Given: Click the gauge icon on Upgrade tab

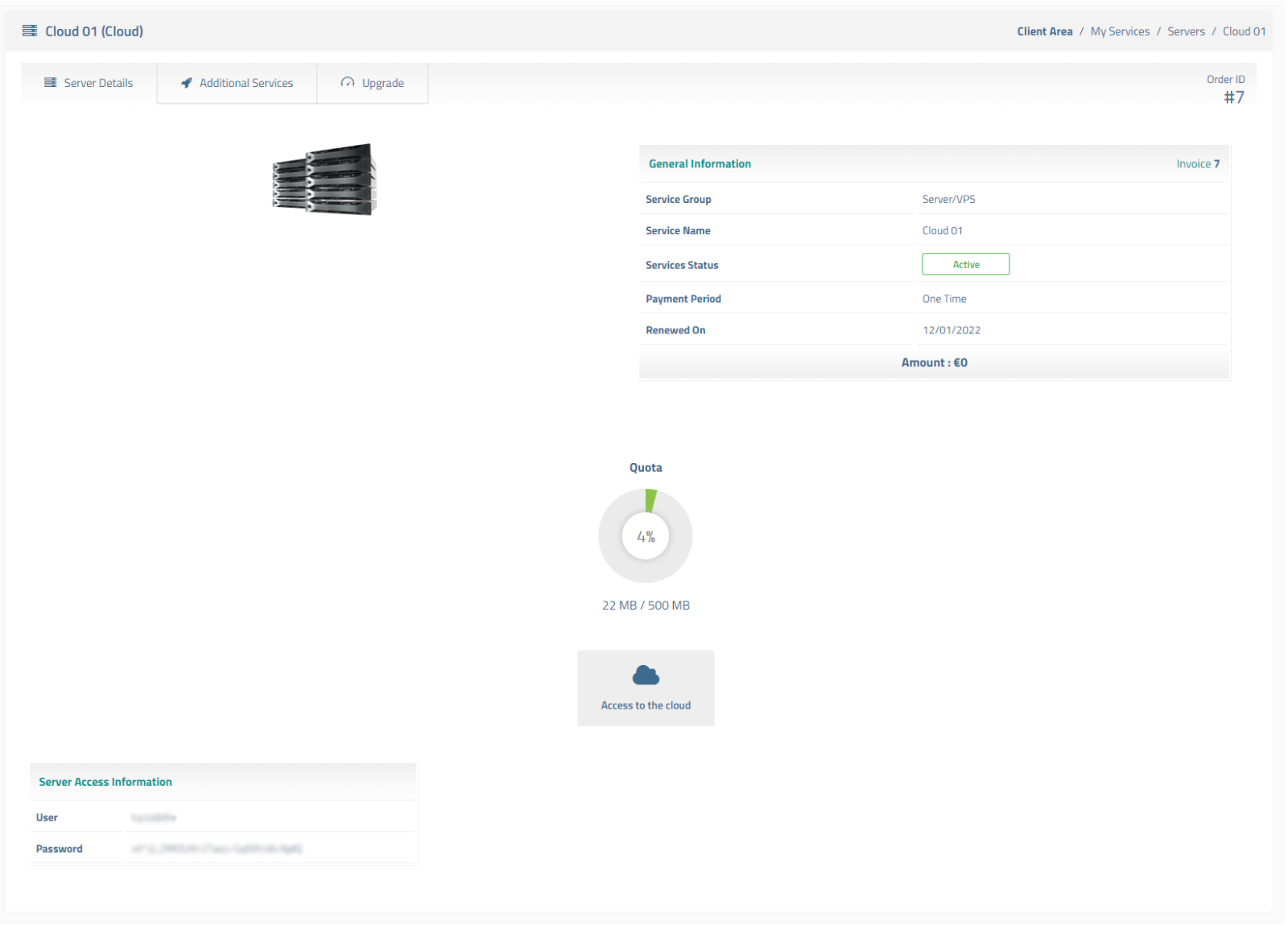Looking at the screenshot, I should (x=348, y=82).
